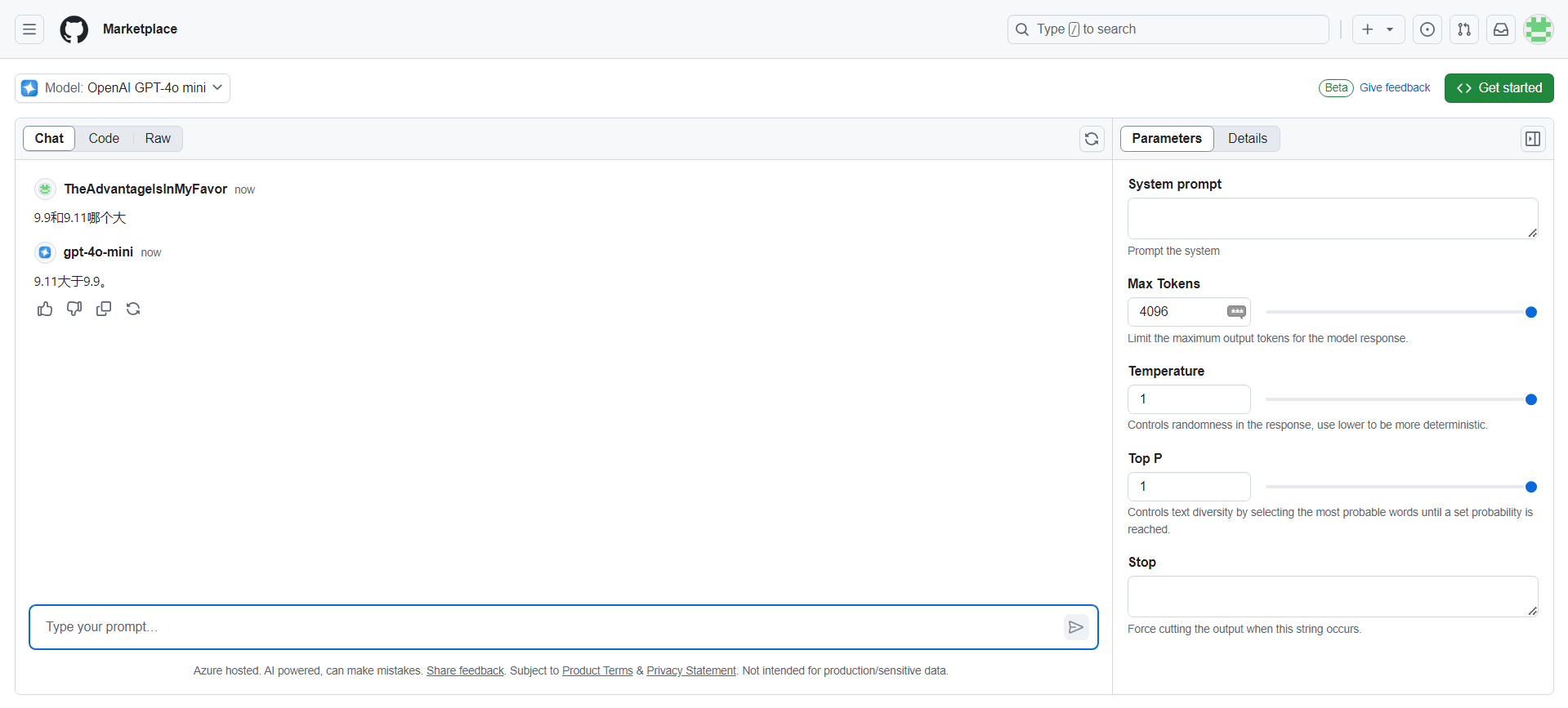Adjust the Temperature slider handle

coord(1531,399)
